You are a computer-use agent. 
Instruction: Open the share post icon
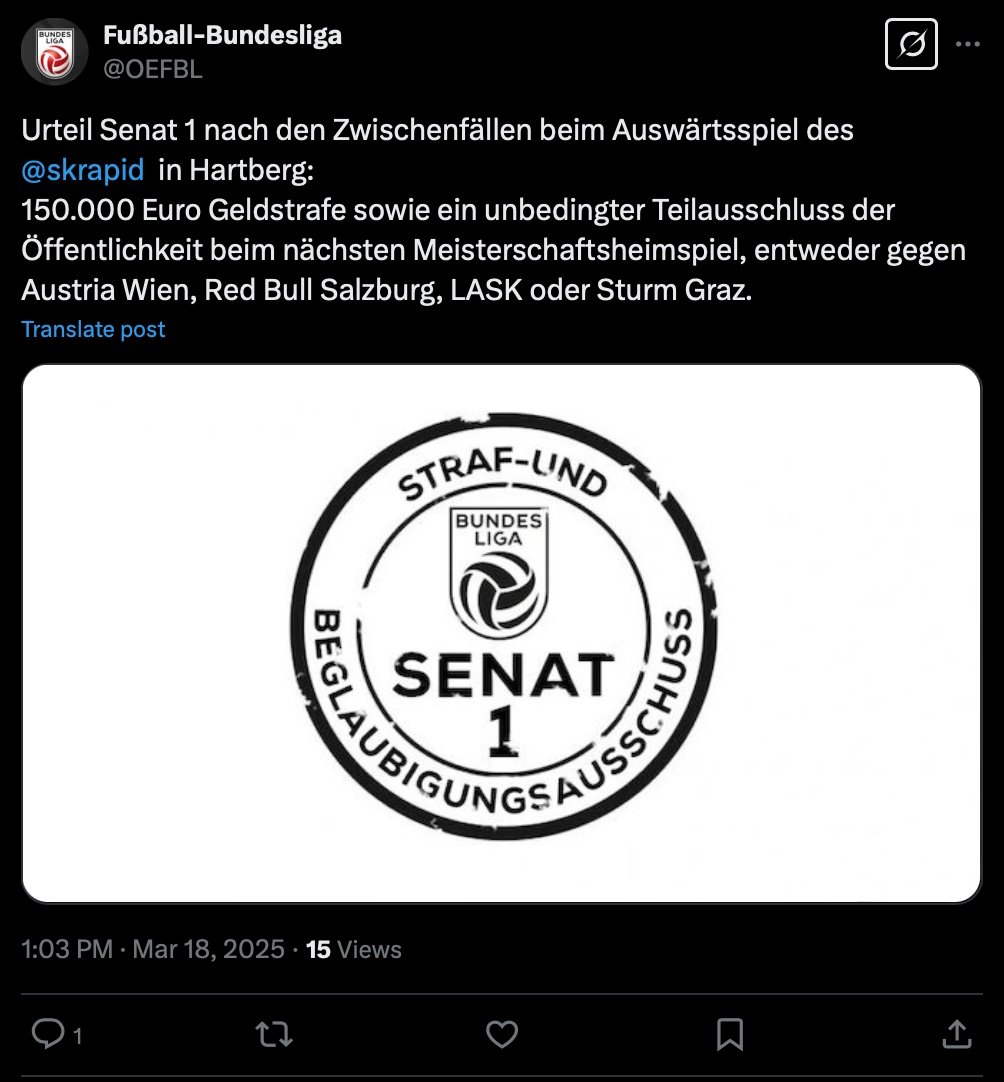tap(956, 1034)
